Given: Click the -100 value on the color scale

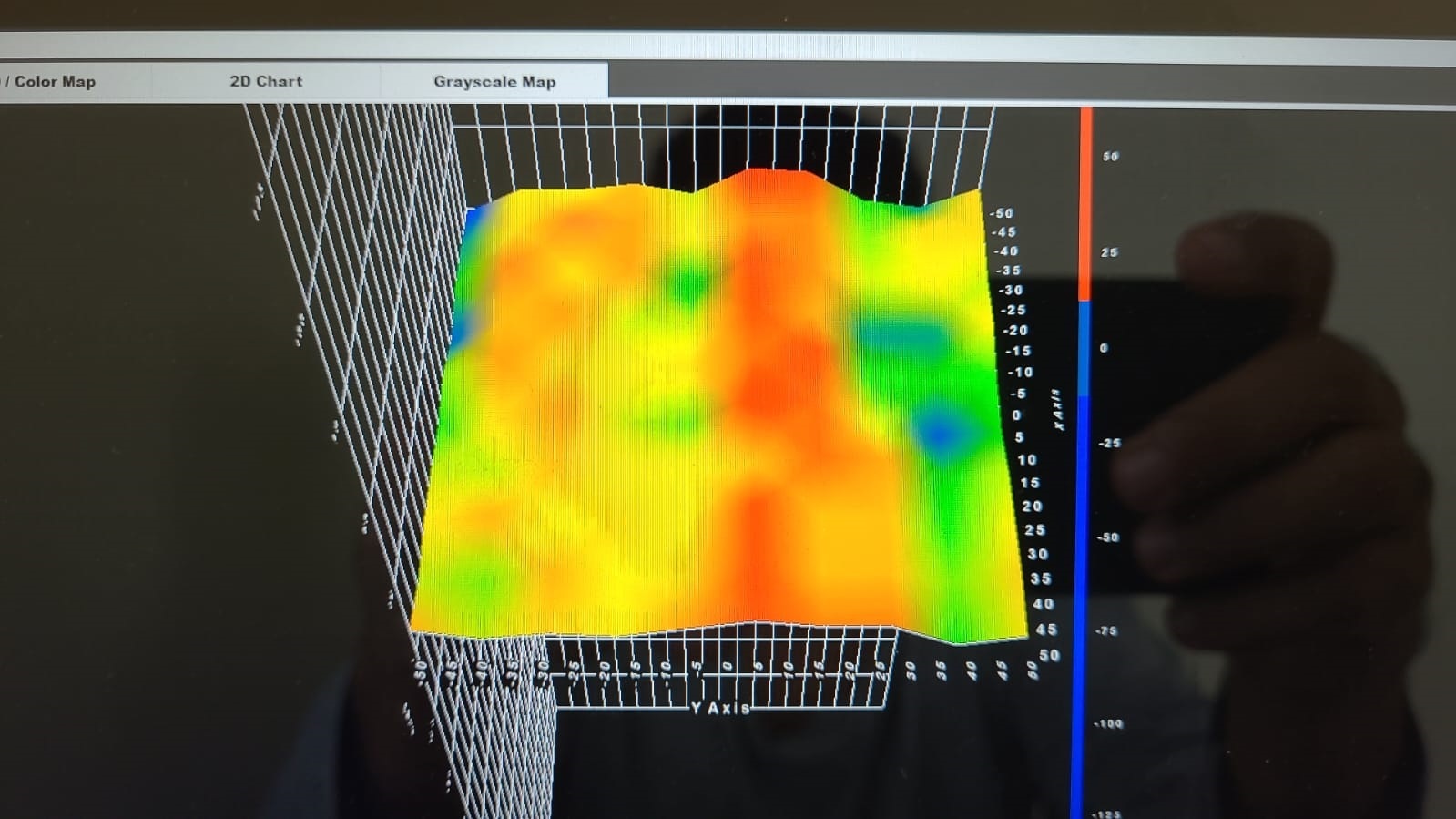Looking at the screenshot, I should pos(1107,724).
